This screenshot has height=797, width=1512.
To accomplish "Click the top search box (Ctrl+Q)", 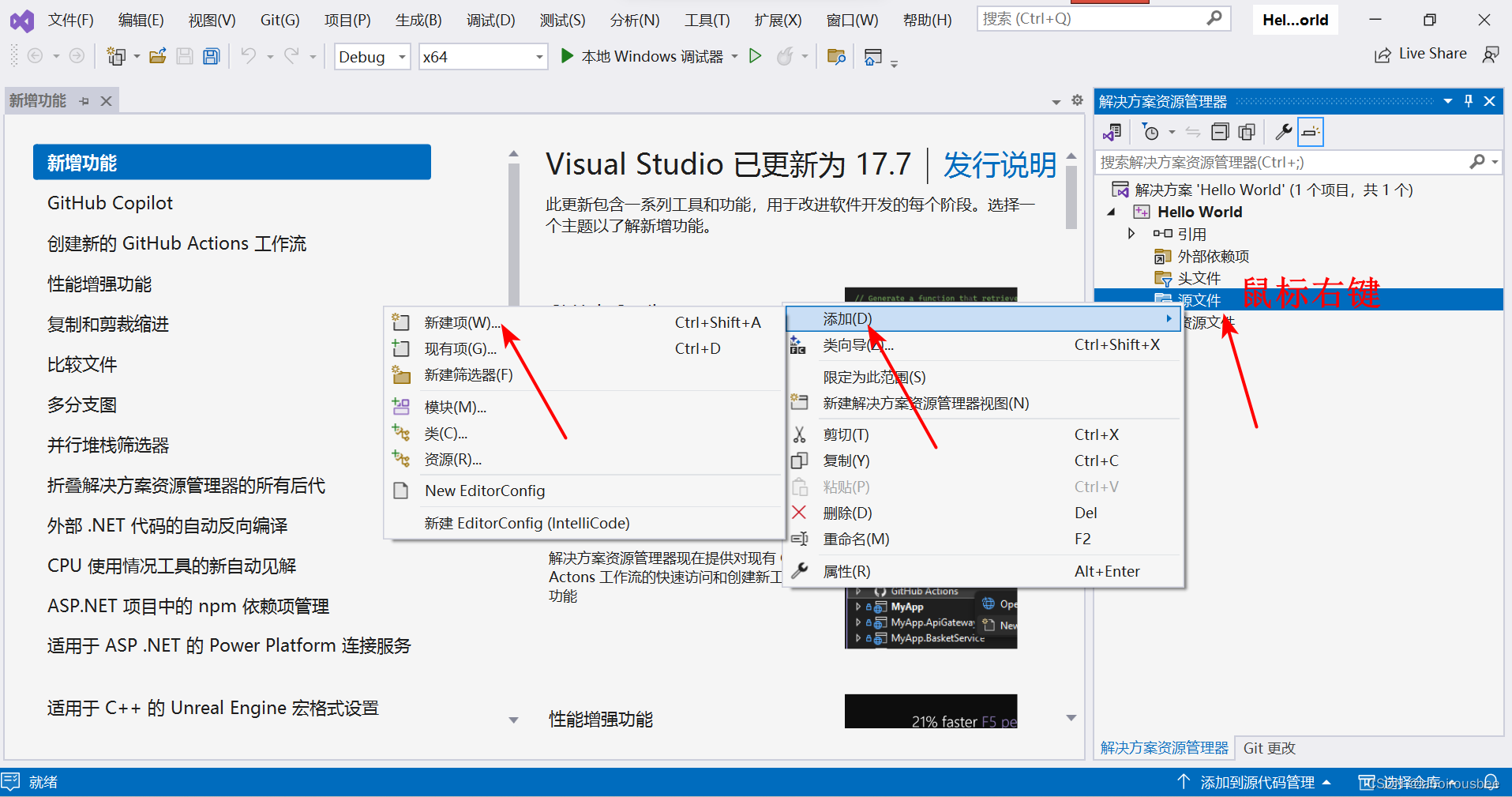I will [x=1104, y=18].
